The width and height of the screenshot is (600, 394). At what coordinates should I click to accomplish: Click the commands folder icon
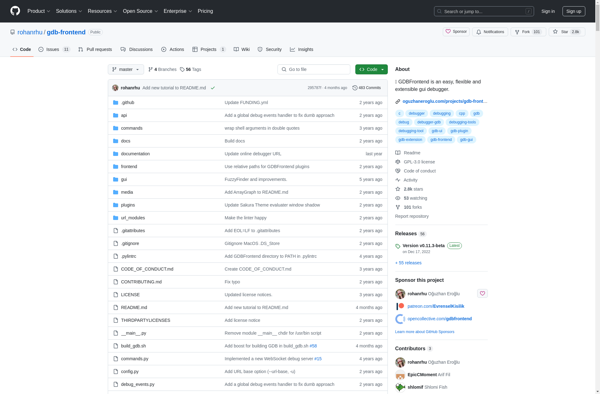pyautogui.click(x=116, y=128)
